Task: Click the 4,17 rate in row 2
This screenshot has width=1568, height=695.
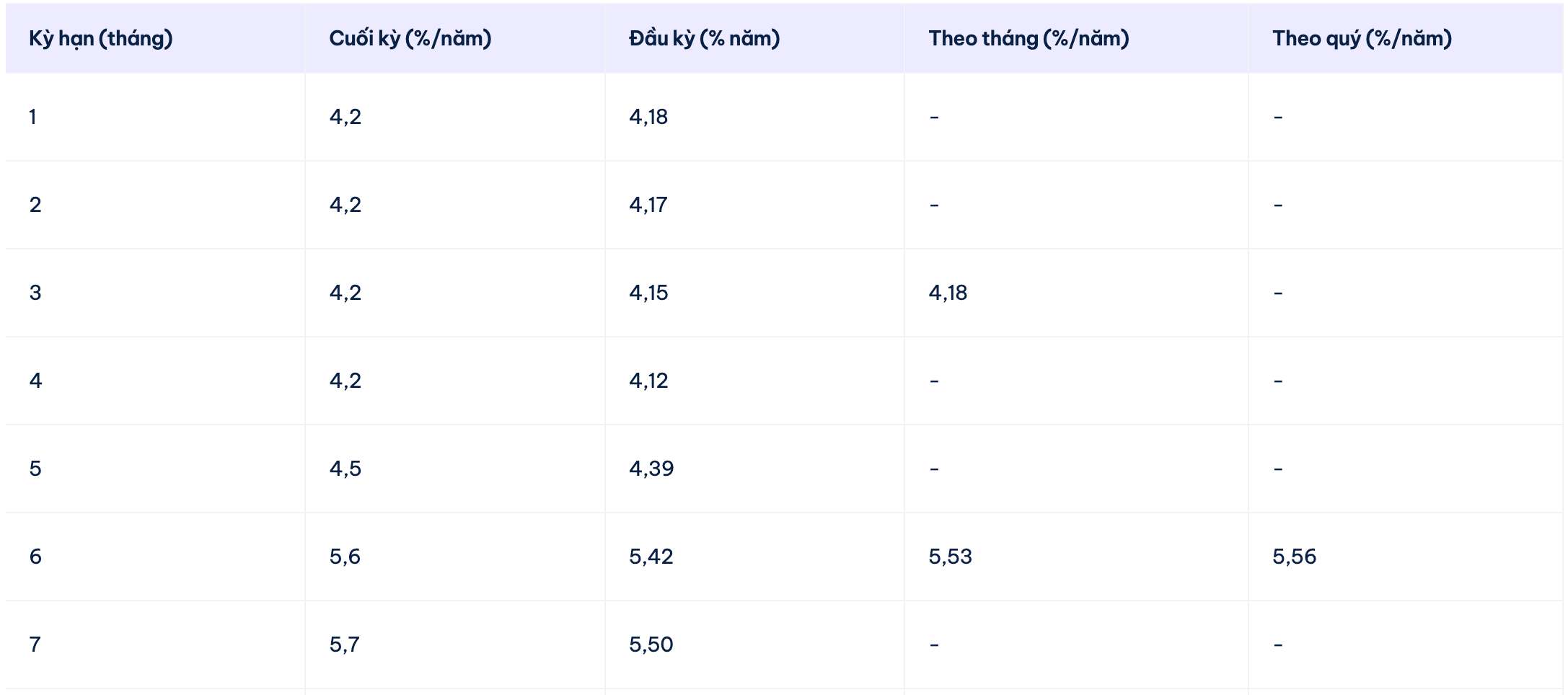Action: 648,205
